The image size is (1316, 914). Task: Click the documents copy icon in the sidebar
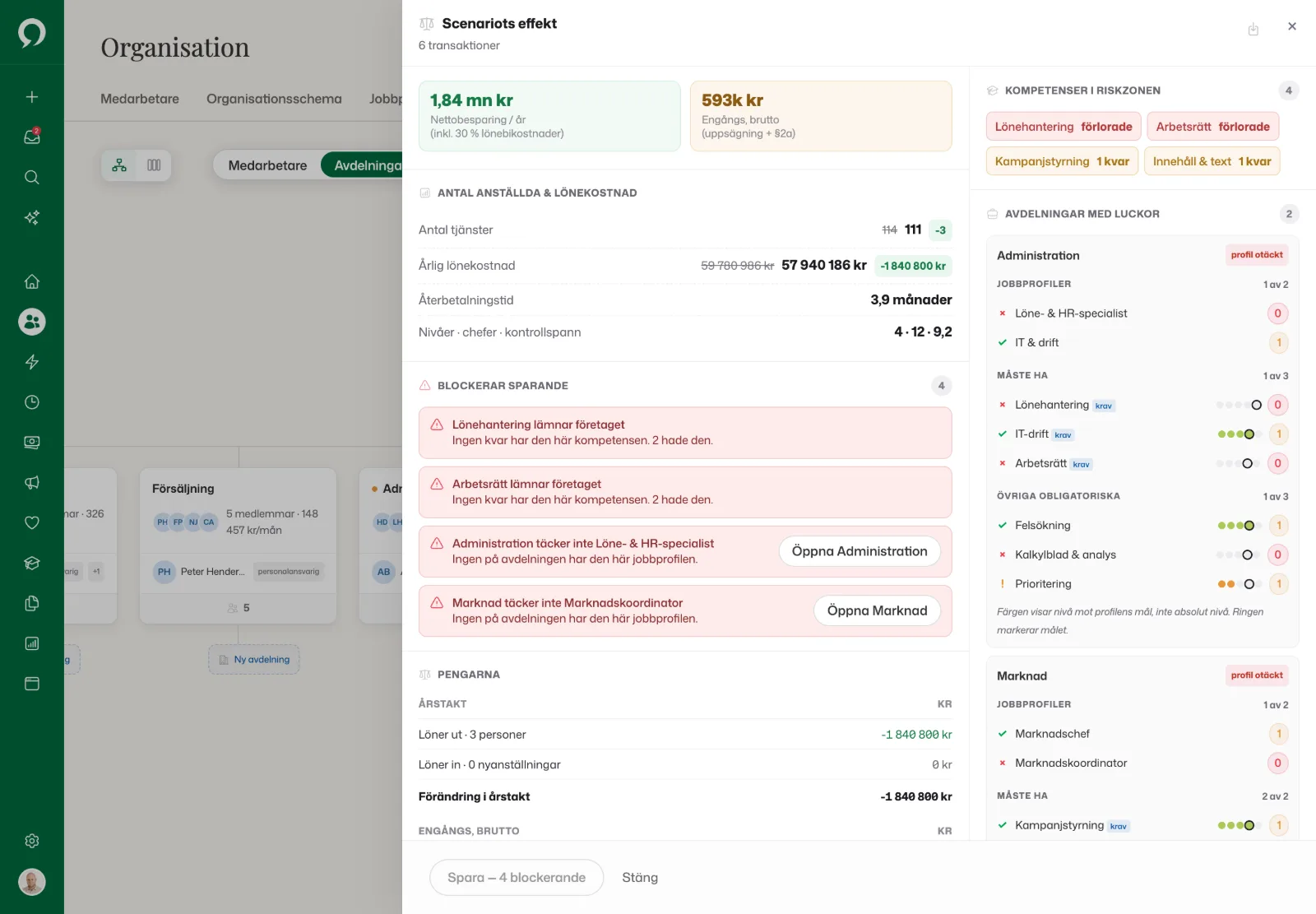[x=32, y=603]
